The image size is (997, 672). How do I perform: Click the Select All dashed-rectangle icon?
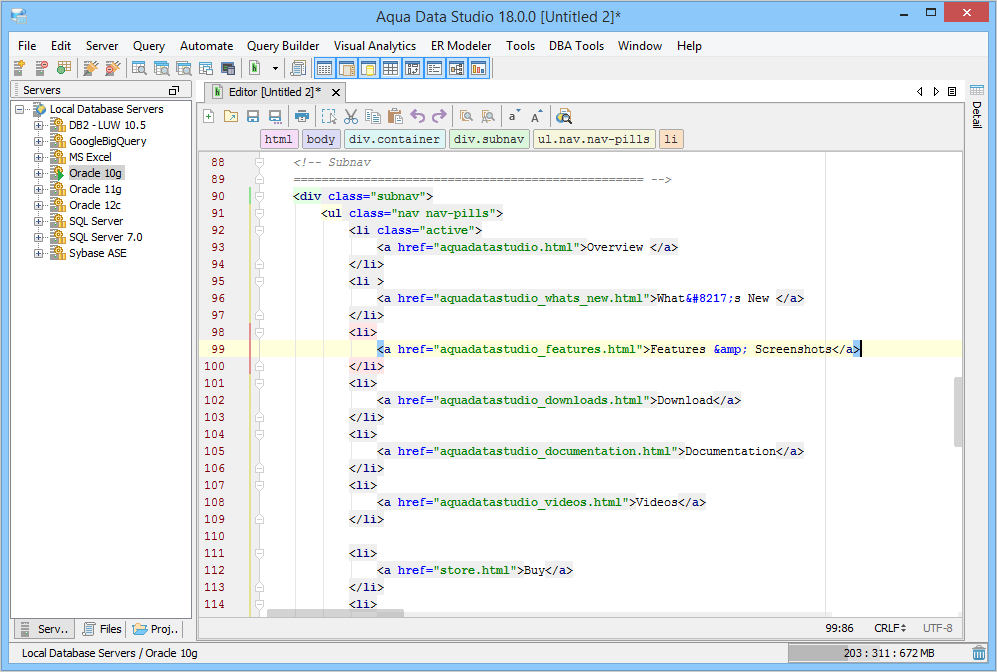coord(329,116)
